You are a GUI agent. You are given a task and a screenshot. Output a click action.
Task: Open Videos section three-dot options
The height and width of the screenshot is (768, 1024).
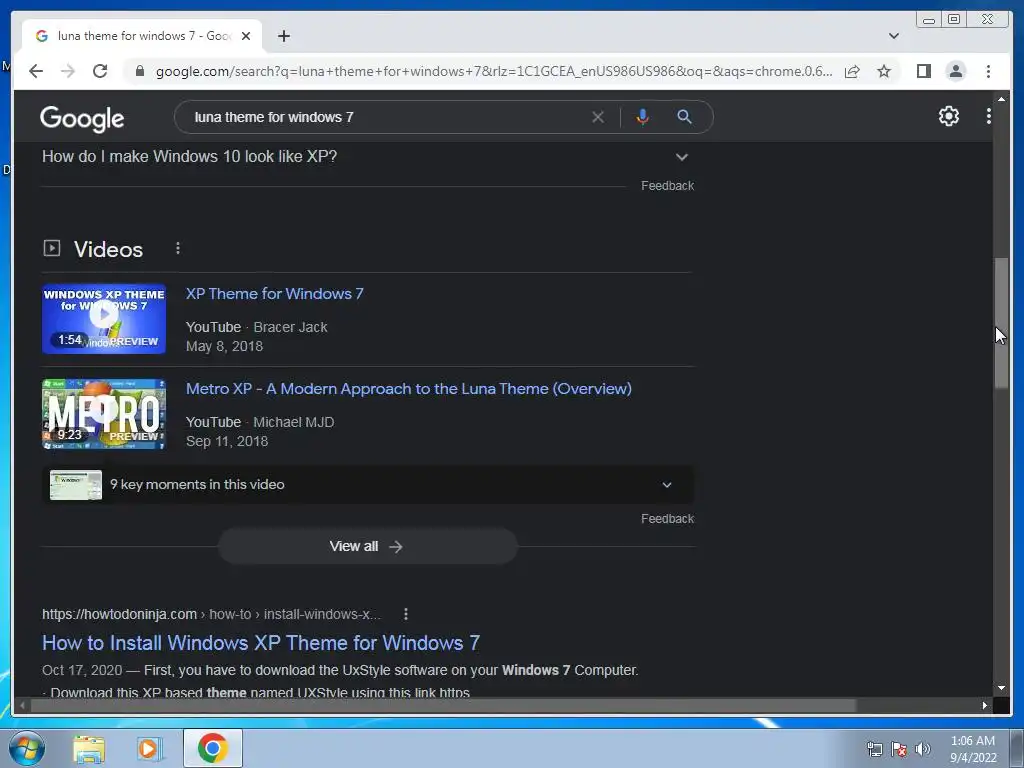[178, 249]
